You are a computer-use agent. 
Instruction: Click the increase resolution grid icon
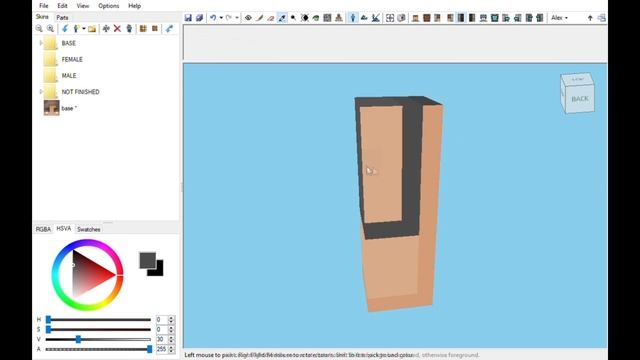click(143, 29)
